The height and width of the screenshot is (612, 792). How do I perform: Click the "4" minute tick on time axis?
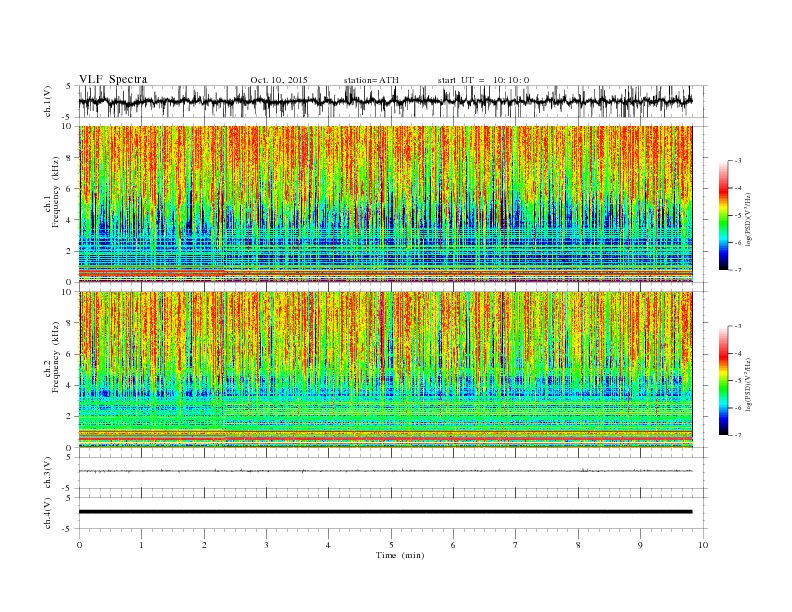pos(329,545)
